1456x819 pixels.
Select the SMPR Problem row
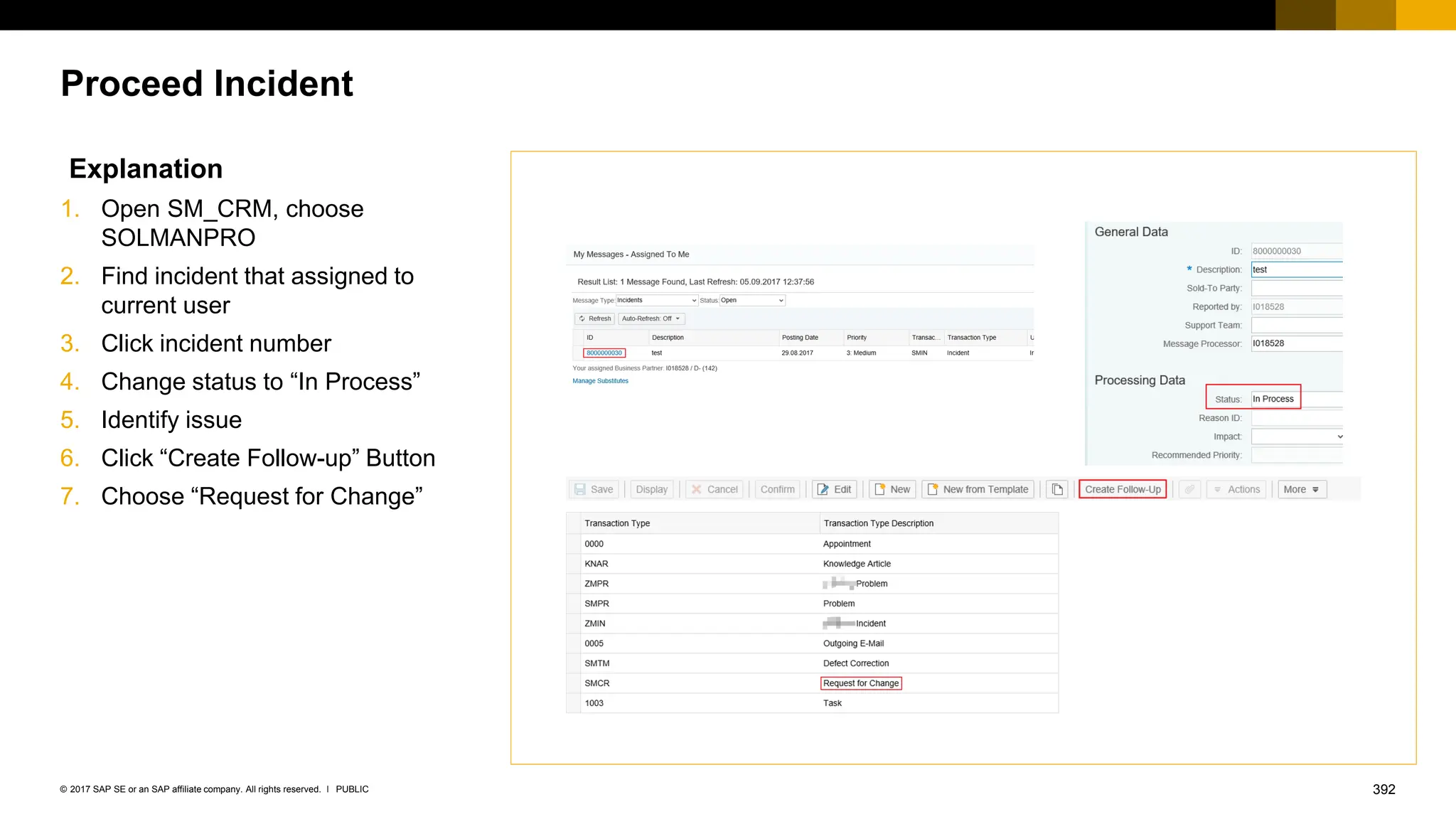click(x=812, y=604)
